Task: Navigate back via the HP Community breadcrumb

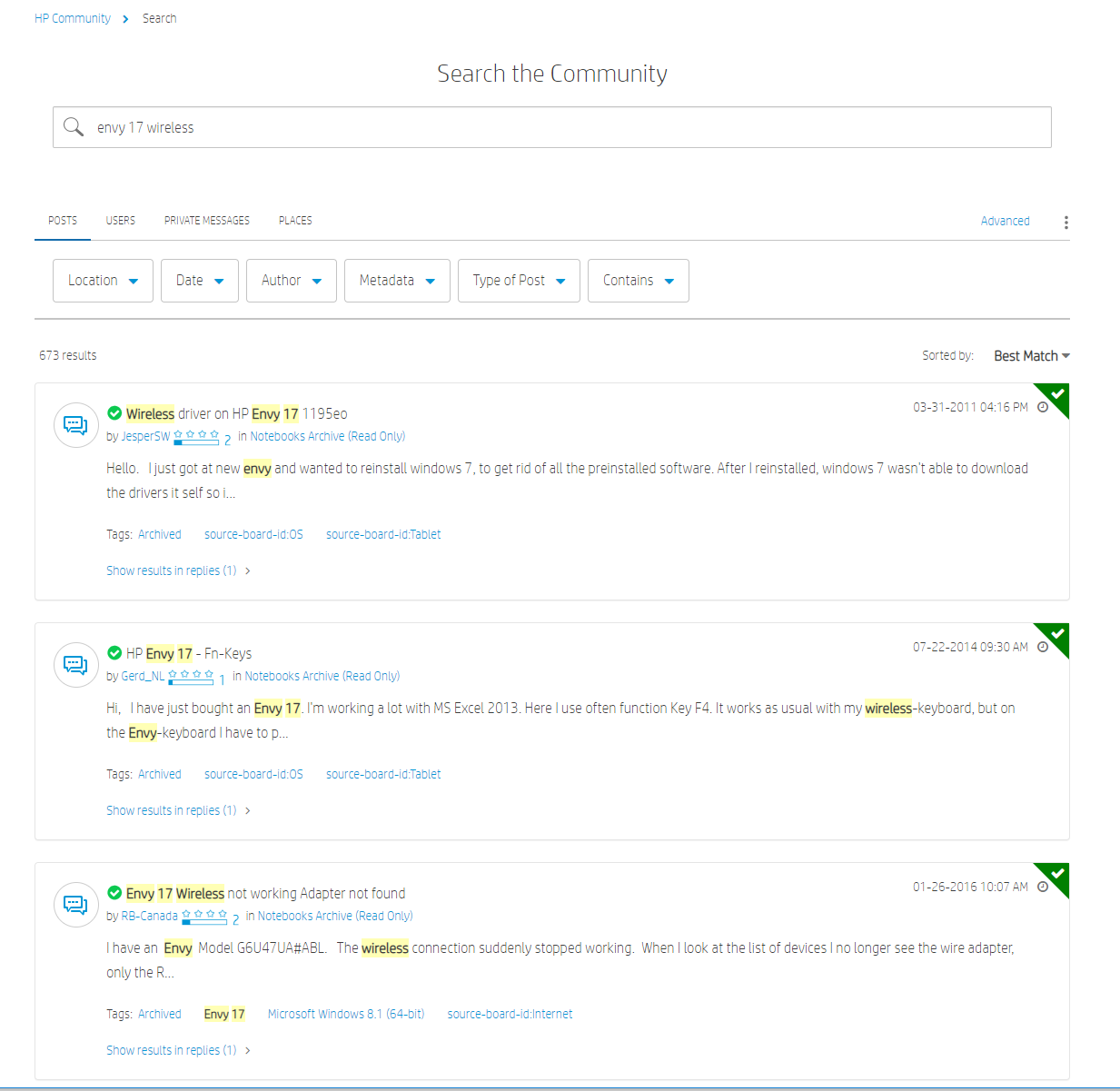Action: (x=72, y=17)
